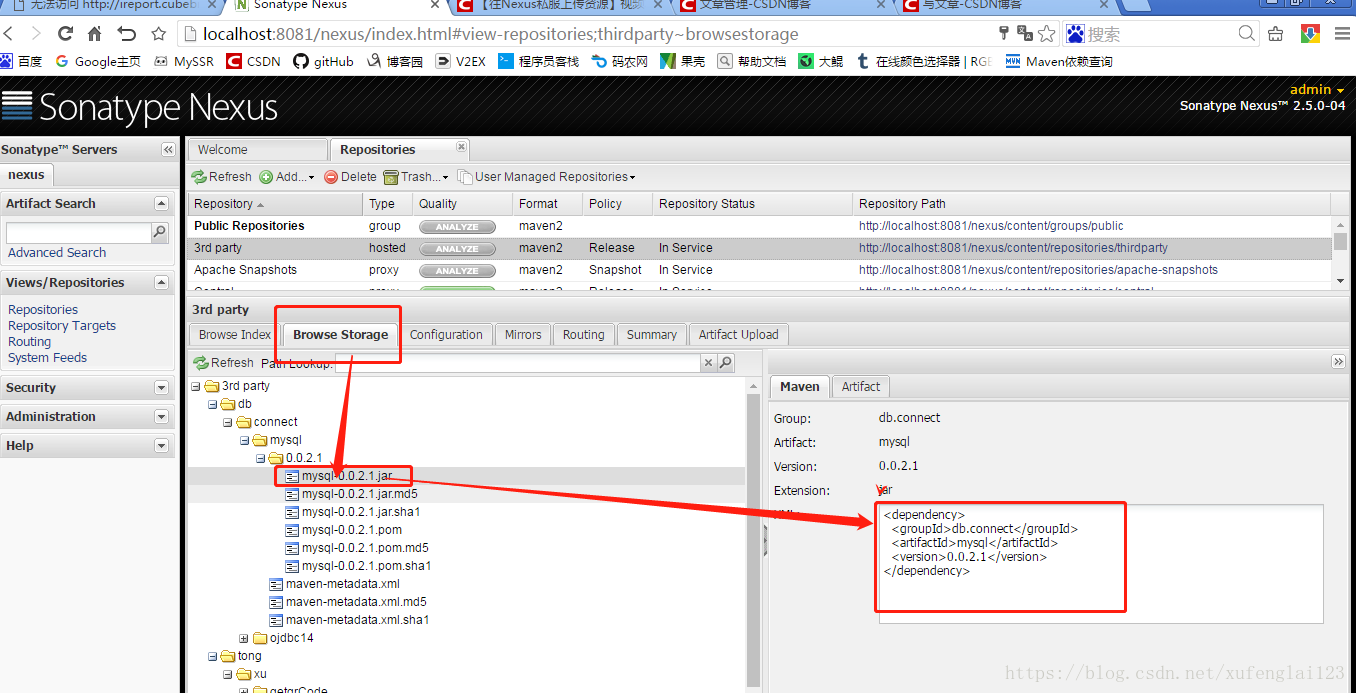Expand the Help panel
The image size is (1356, 693).
(161, 446)
